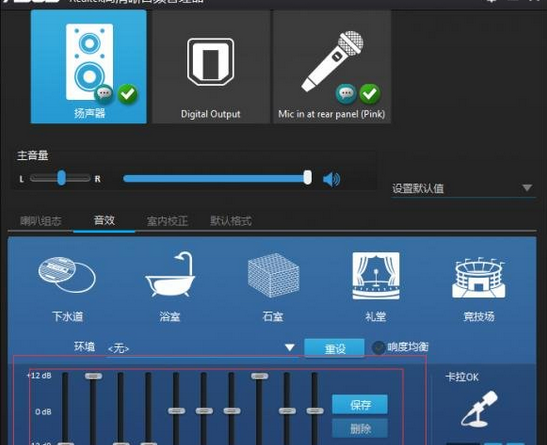
Task: Click the 保存 save equalizer button
Action: click(360, 405)
